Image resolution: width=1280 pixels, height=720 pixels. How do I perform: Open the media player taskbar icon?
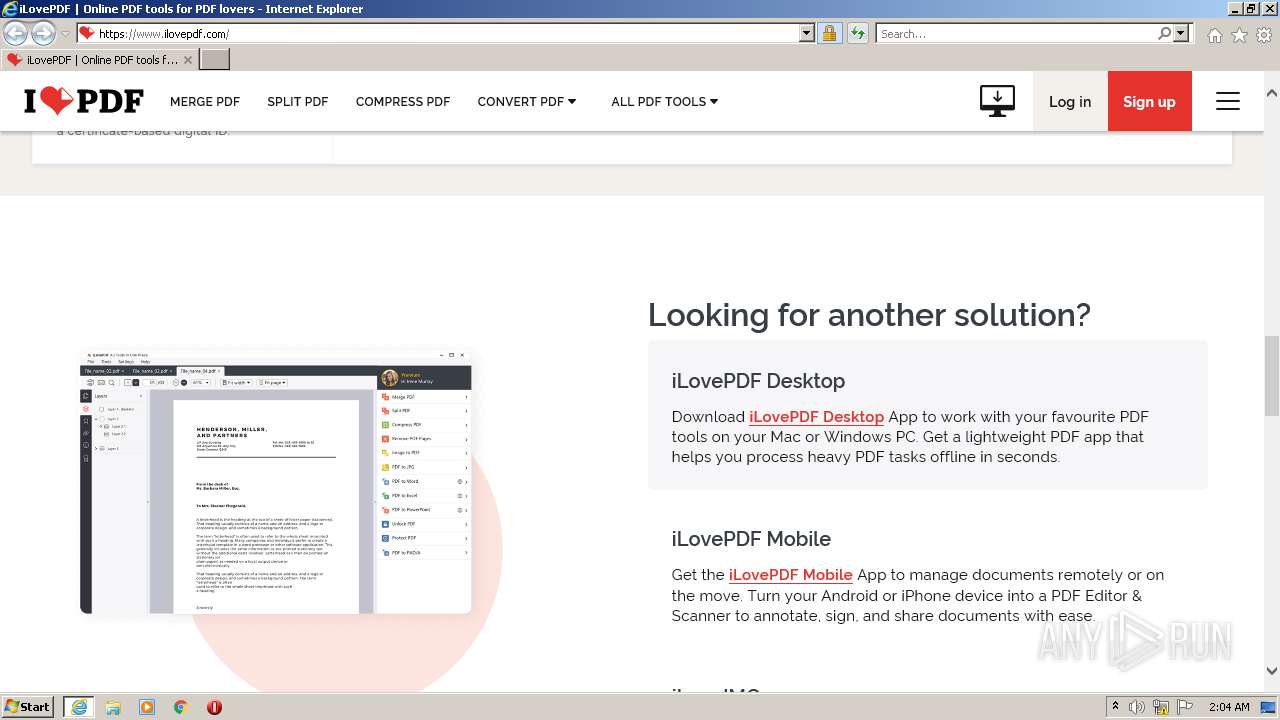[x=147, y=707]
